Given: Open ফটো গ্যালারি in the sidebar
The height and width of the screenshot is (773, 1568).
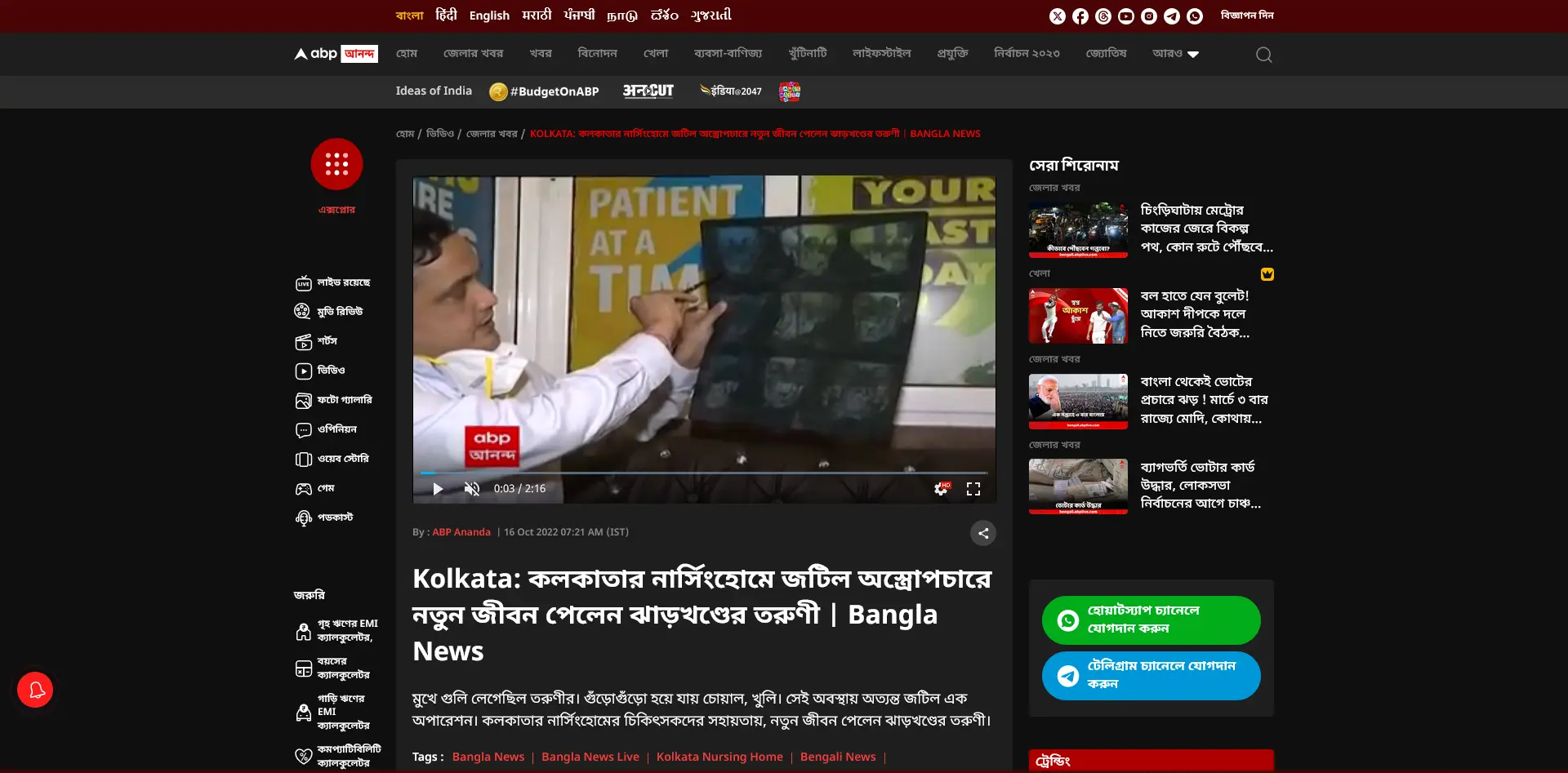Looking at the screenshot, I should pyautogui.click(x=333, y=400).
